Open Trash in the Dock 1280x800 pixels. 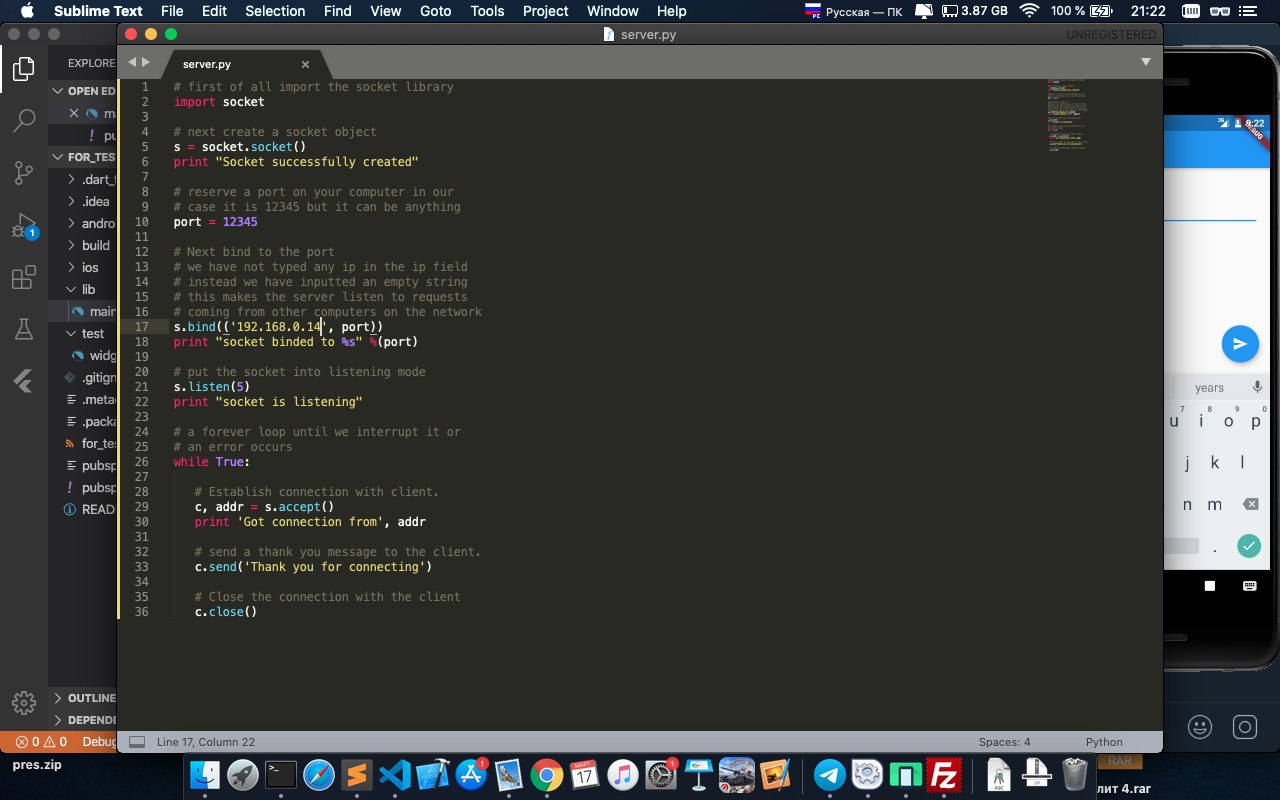1074,775
